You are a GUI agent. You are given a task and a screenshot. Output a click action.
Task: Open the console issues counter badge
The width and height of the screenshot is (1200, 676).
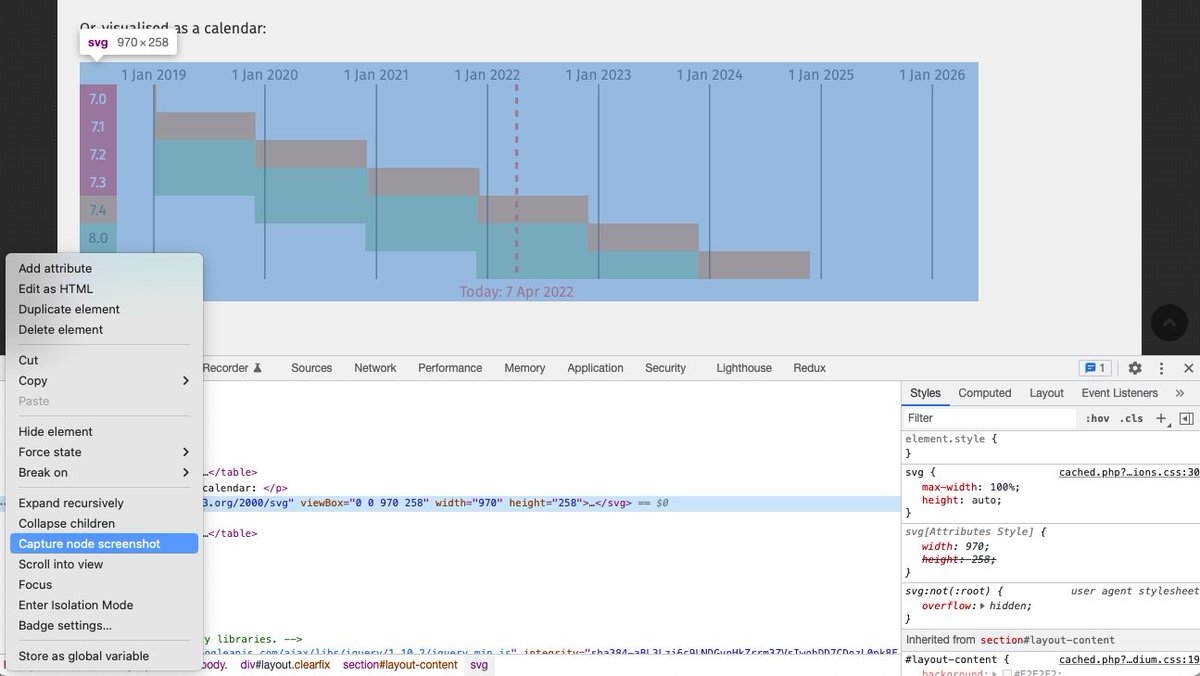(x=1096, y=368)
